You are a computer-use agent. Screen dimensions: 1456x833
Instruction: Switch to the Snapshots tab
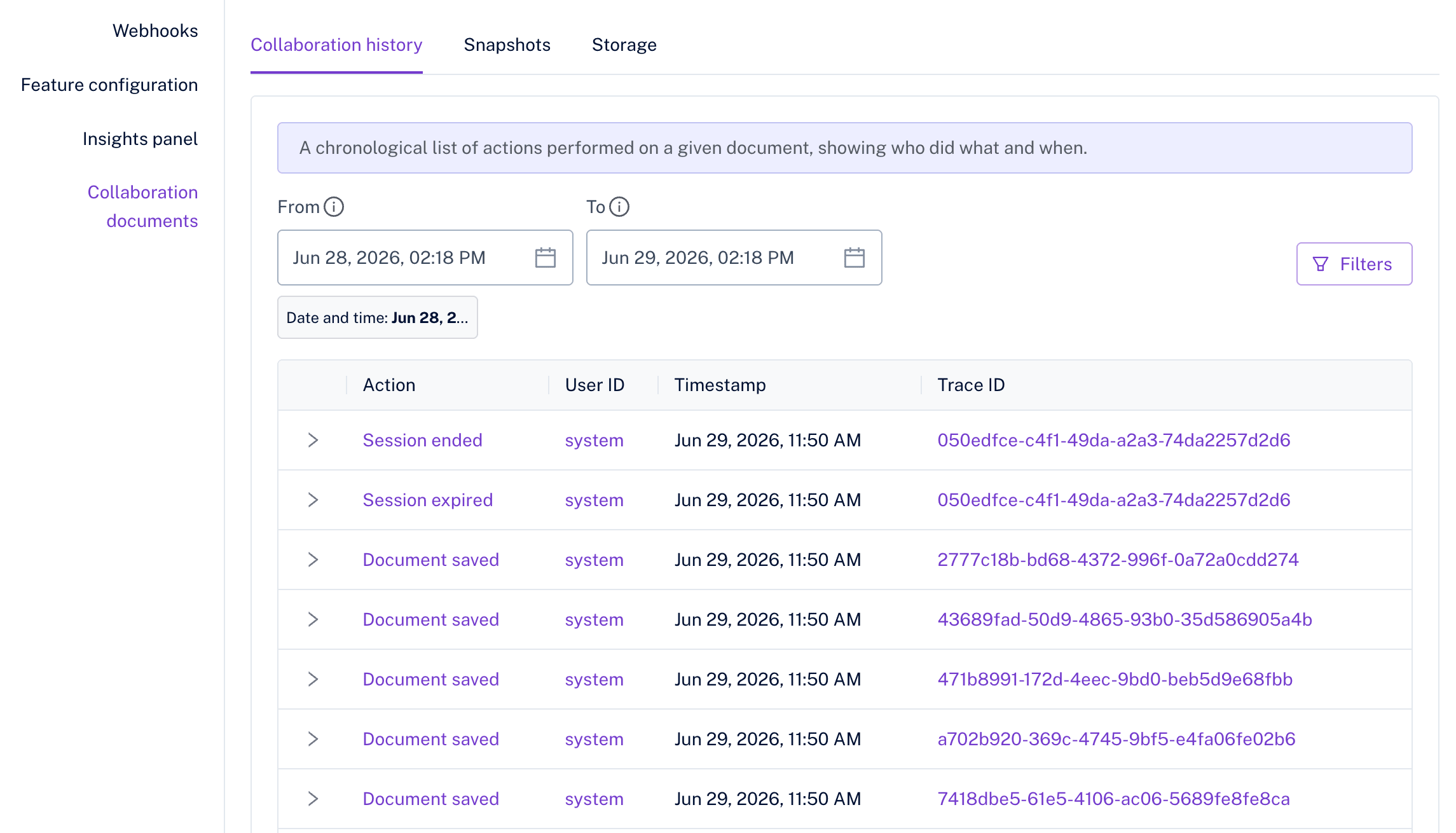click(507, 45)
